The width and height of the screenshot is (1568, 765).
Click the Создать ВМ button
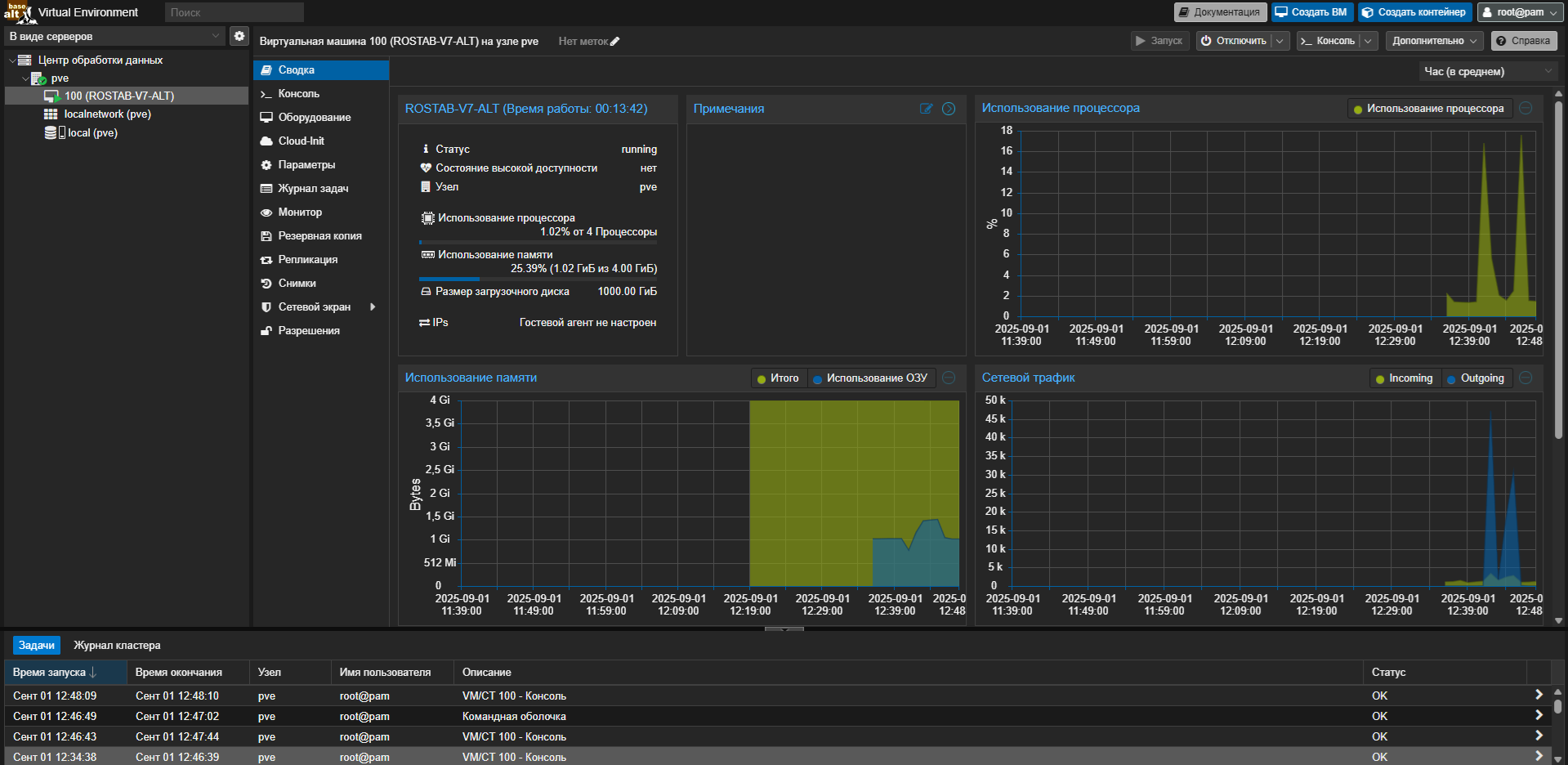pos(1311,12)
